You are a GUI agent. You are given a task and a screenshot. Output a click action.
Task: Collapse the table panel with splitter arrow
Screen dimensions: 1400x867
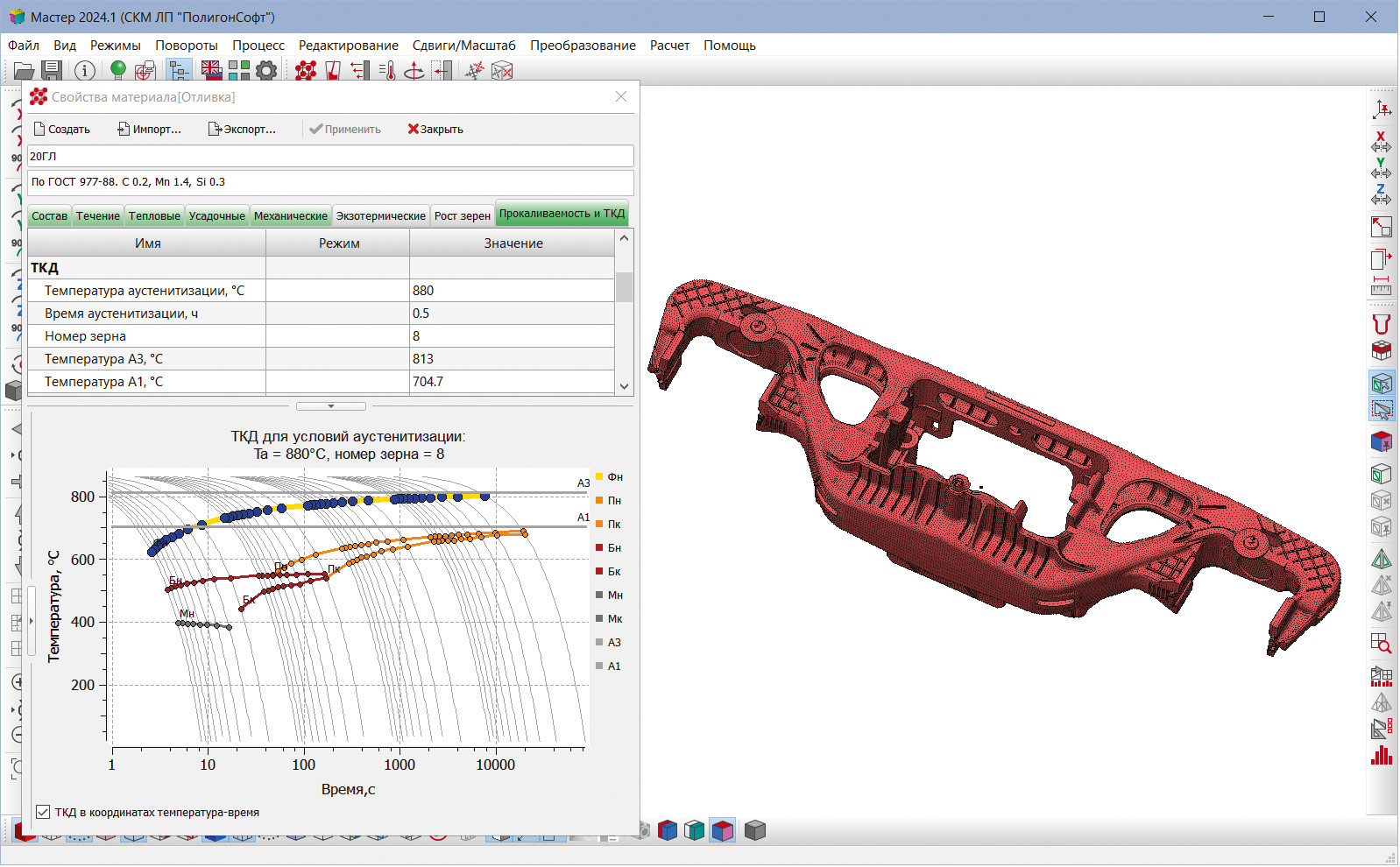[x=330, y=406]
